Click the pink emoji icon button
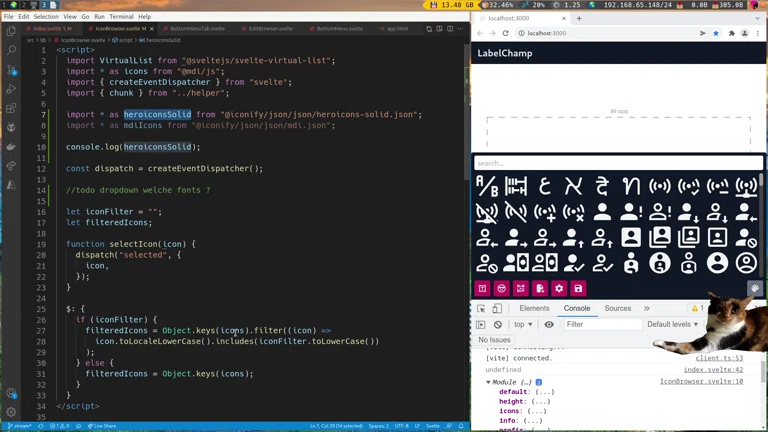 click(x=502, y=288)
